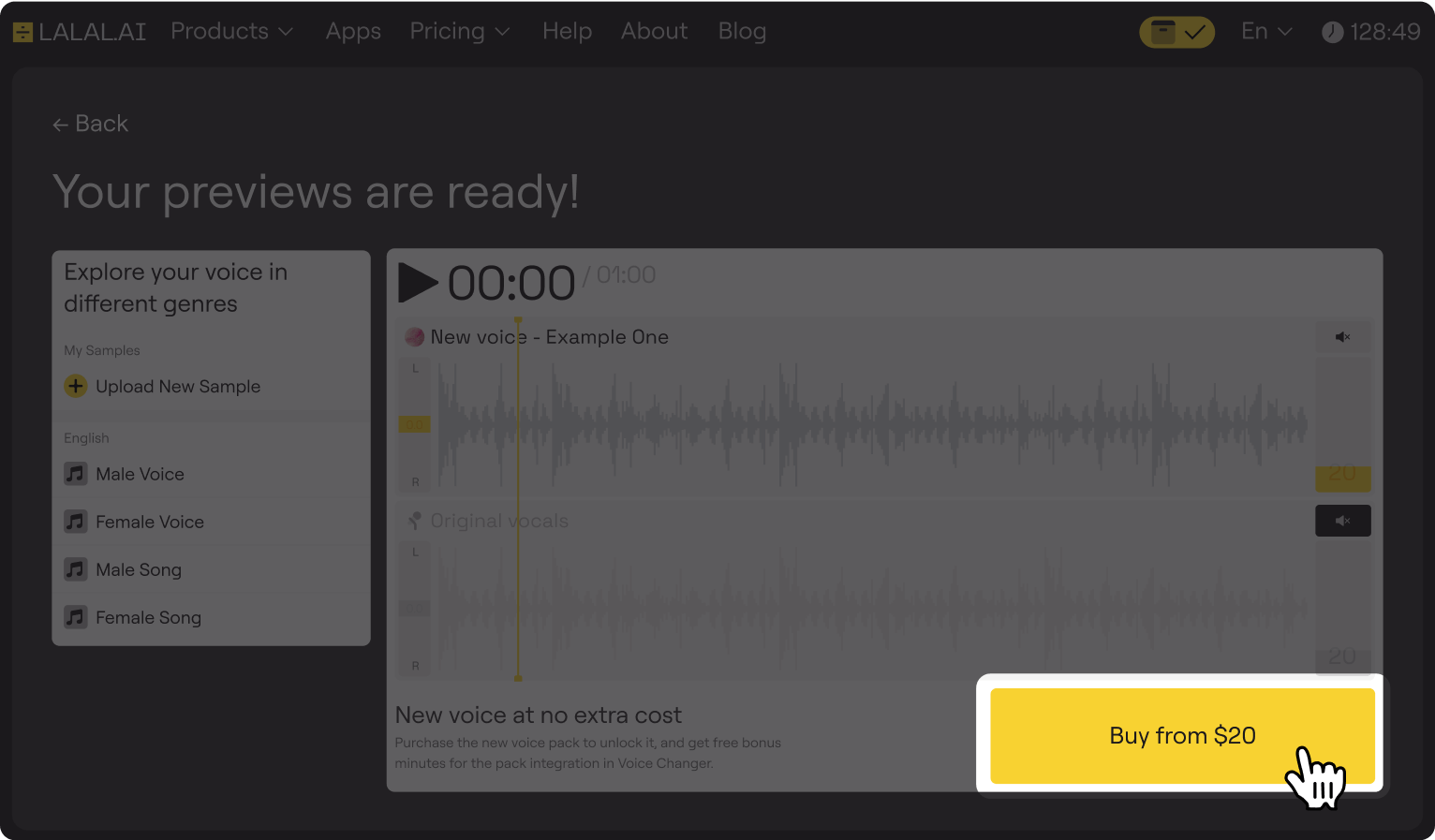1435x840 pixels.
Task: Unmute the Original vocals track
Action: (1342, 520)
